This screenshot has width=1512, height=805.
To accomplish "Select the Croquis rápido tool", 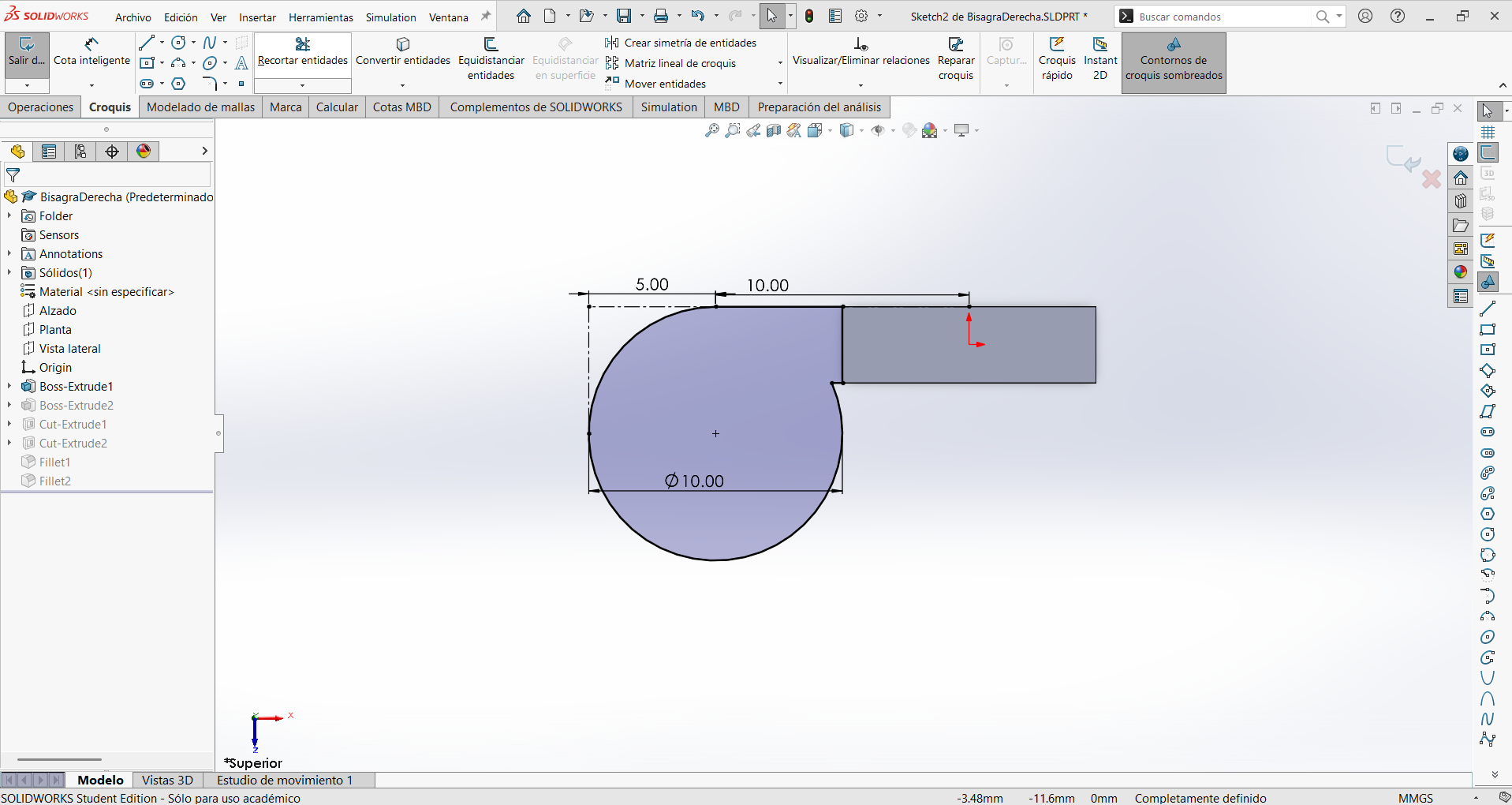I will point(1057,59).
